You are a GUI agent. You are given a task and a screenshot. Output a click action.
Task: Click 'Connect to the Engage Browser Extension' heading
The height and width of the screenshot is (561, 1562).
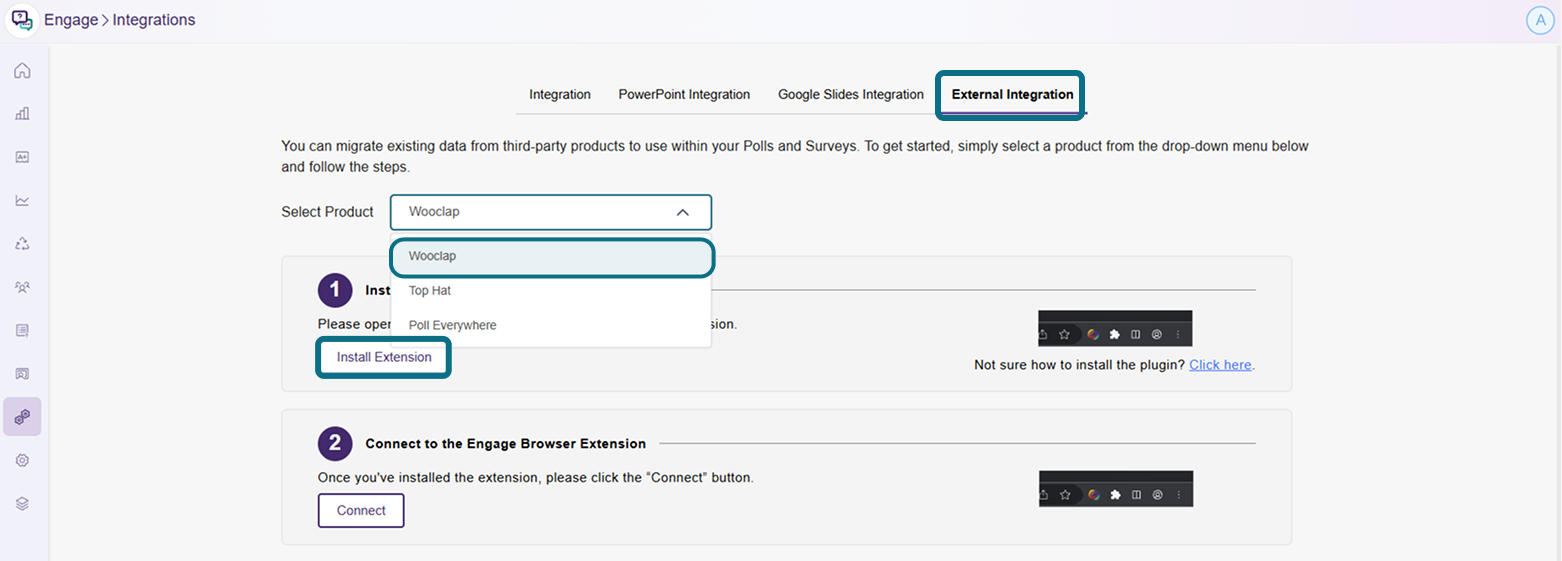[506, 443]
